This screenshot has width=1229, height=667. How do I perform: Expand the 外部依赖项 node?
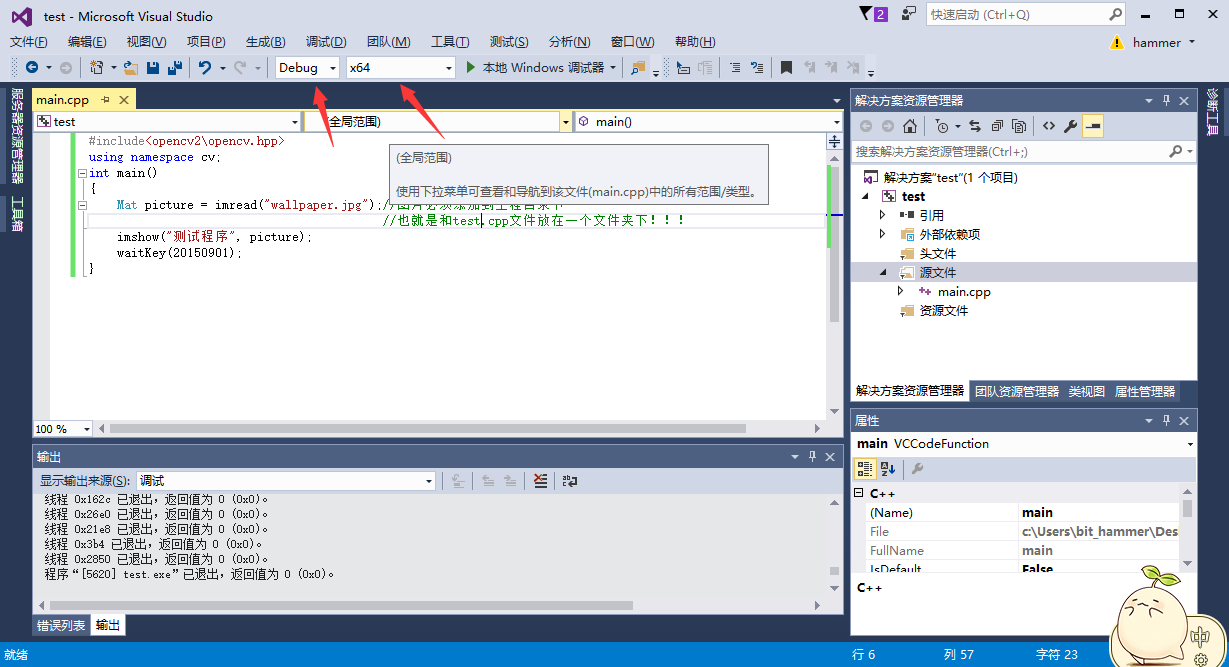click(x=882, y=234)
